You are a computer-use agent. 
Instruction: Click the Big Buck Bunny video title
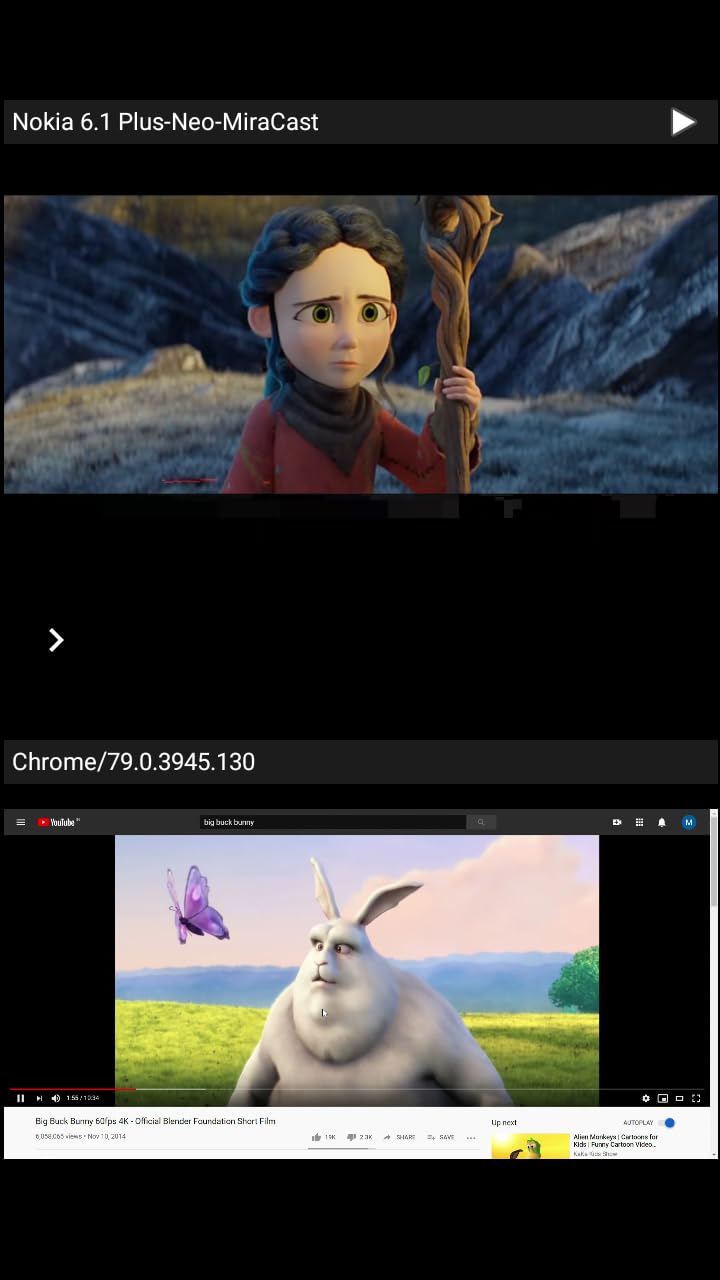click(x=155, y=1121)
